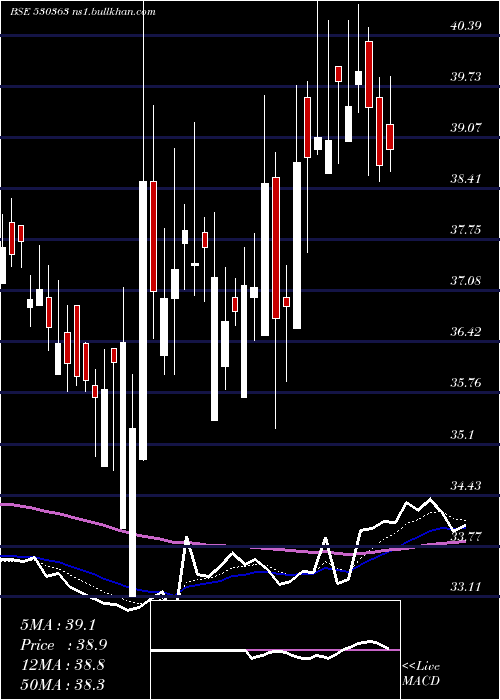
Task: Click the 37.08 price axis label
Action: pyautogui.click(x=466, y=281)
